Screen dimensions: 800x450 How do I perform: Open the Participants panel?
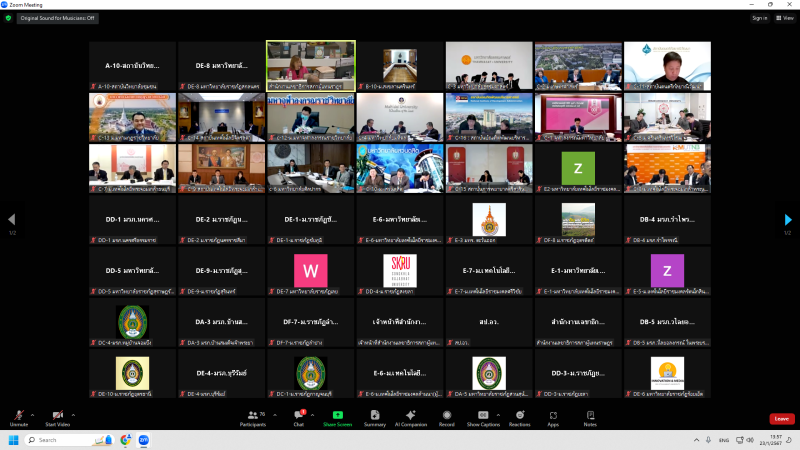253,416
